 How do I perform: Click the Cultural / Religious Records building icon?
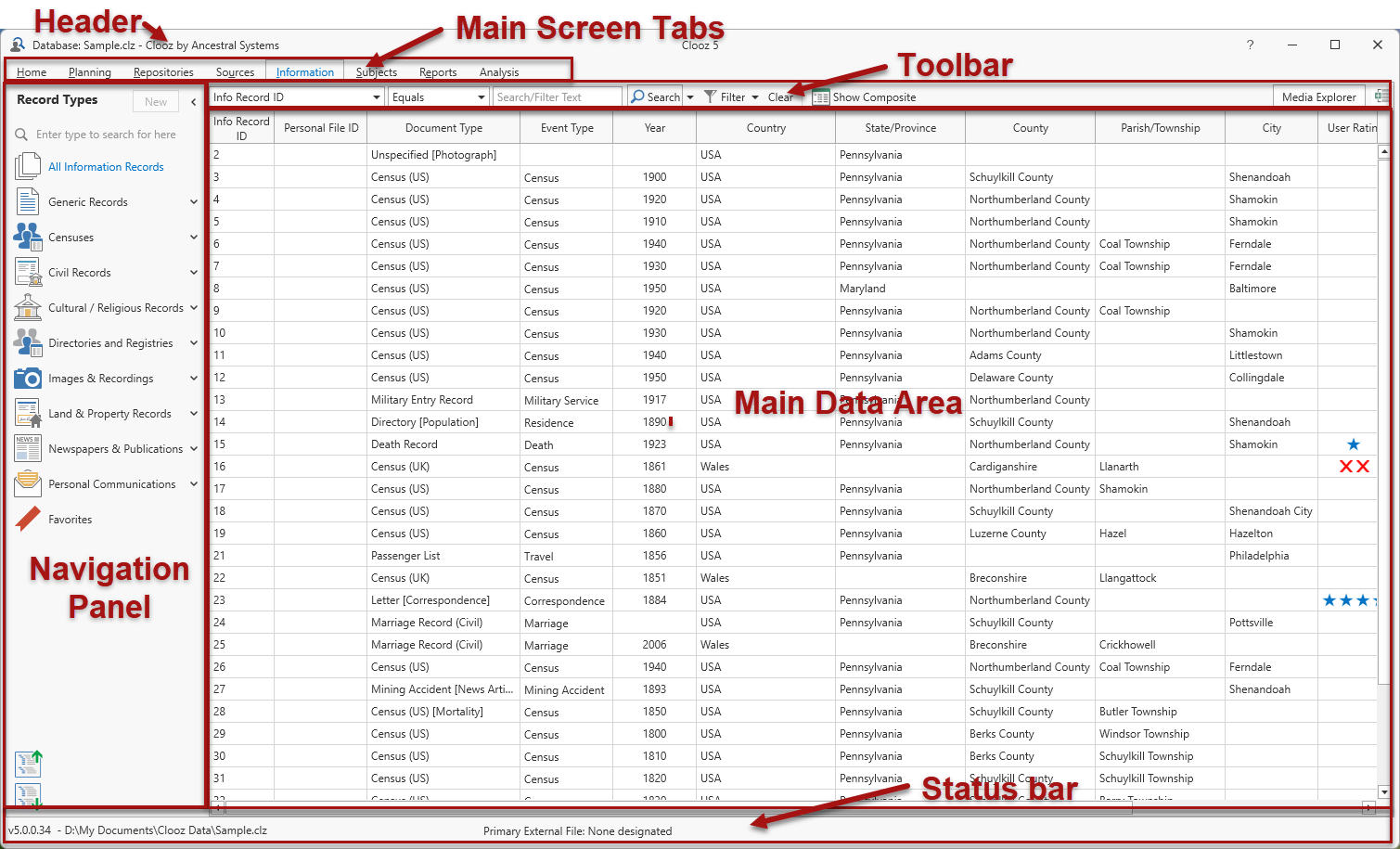click(28, 308)
